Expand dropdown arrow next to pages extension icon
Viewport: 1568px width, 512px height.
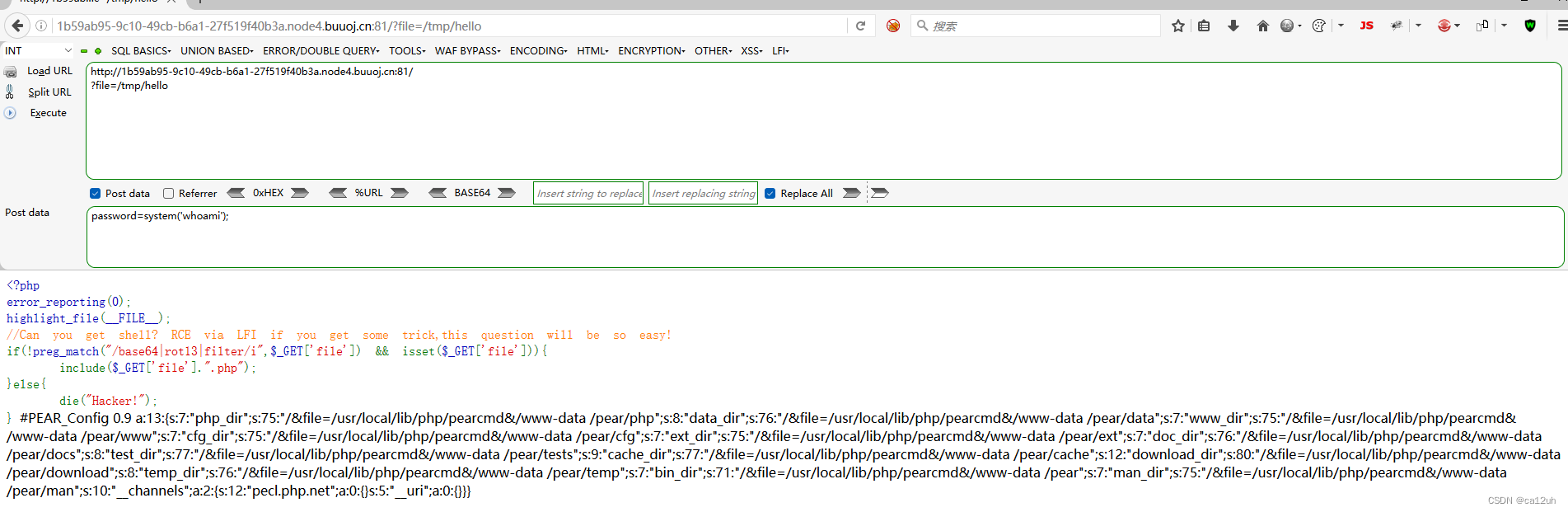tap(1504, 26)
